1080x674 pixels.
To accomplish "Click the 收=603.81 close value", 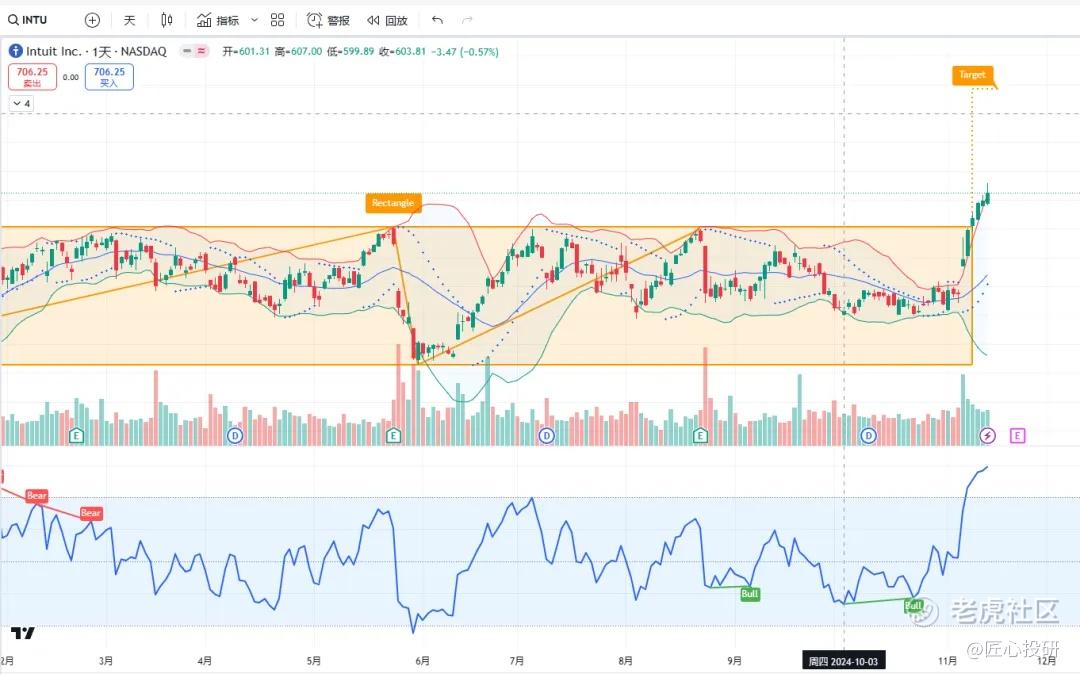I will click(x=403, y=52).
